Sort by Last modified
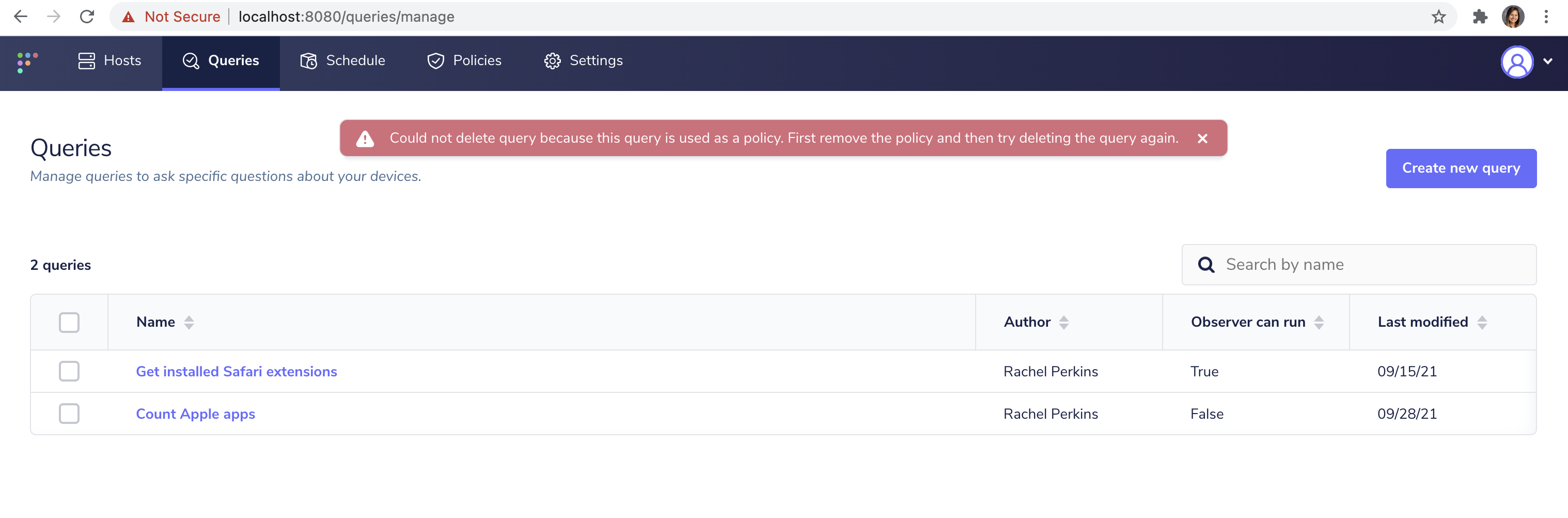1568x518 pixels. (1432, 323)
